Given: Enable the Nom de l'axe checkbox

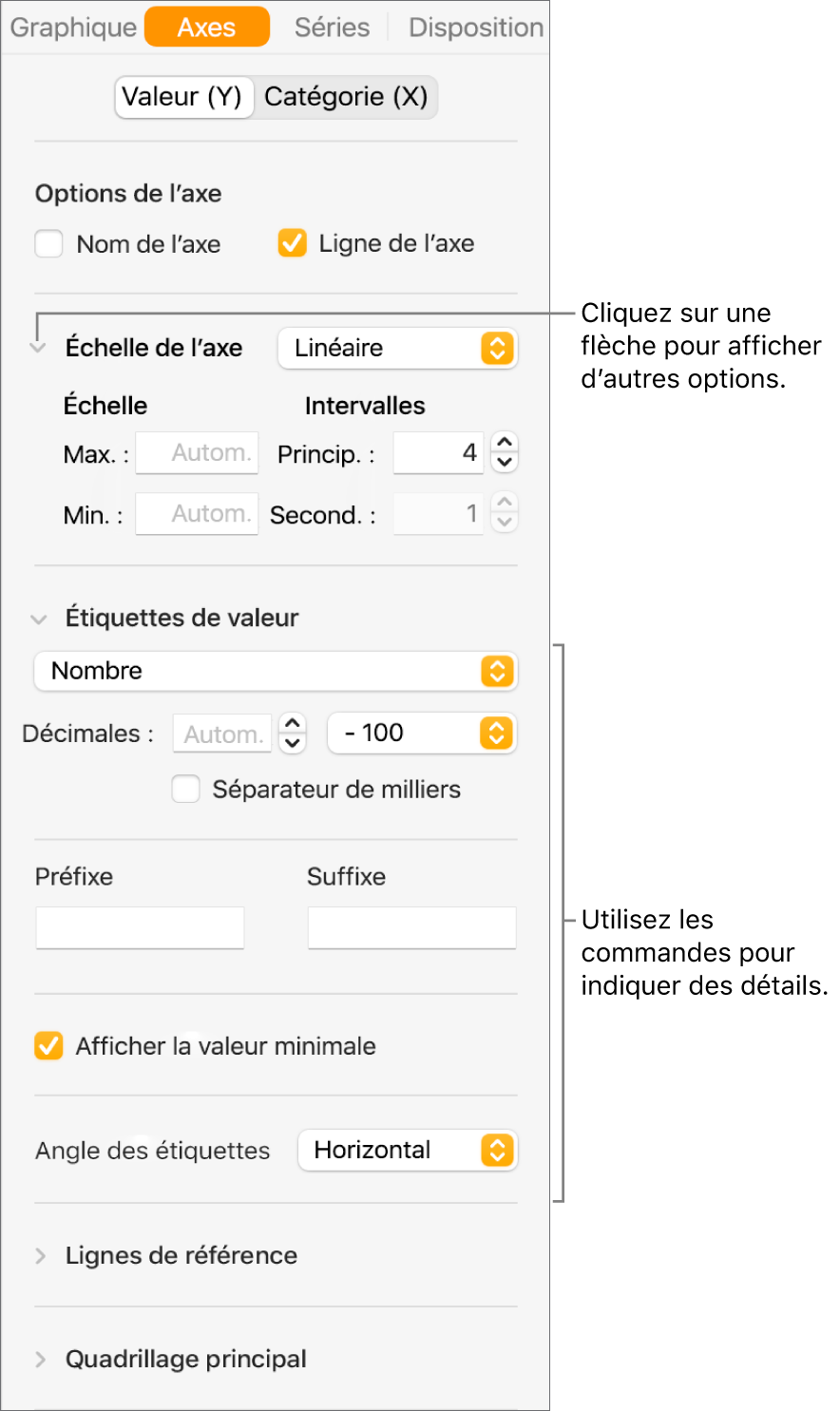Looking at the screenshot, I should 48,244.
